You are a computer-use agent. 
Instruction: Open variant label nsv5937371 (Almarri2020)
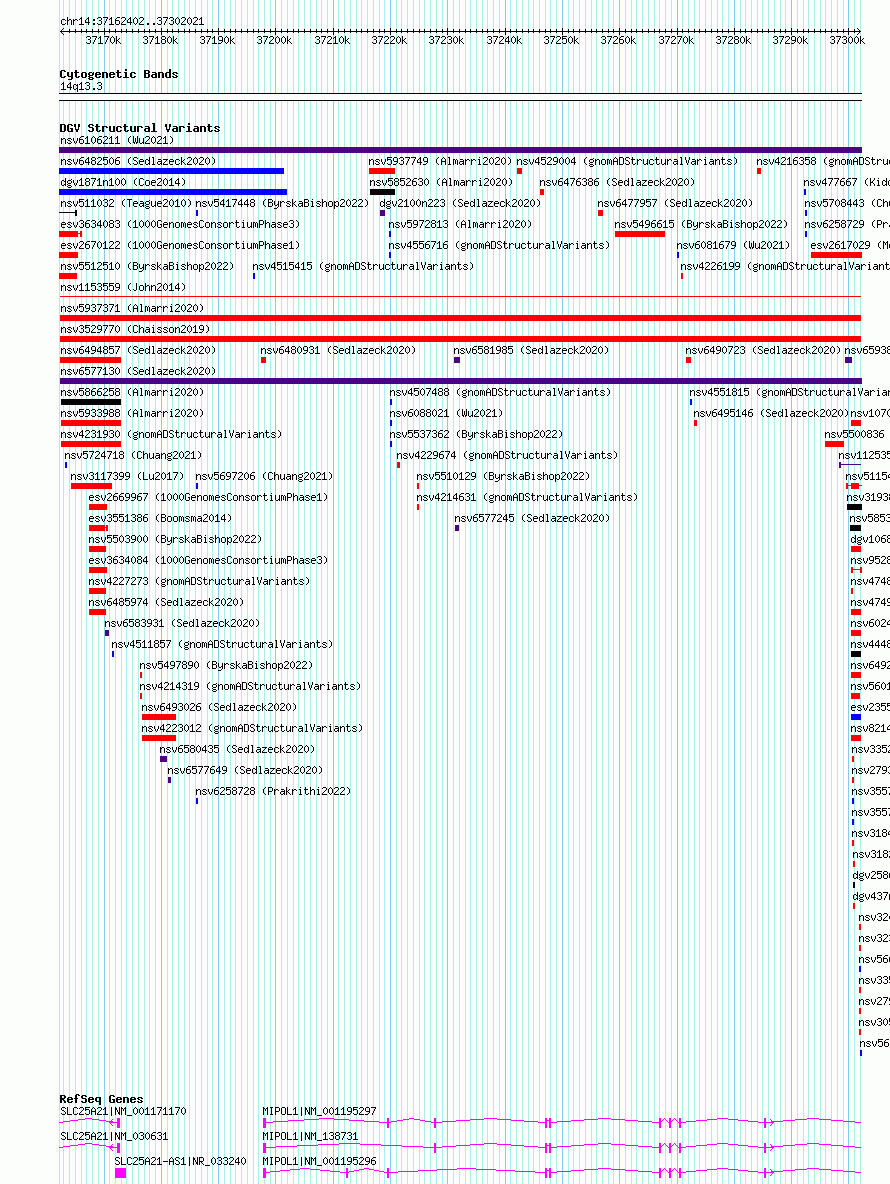(132, 309)
